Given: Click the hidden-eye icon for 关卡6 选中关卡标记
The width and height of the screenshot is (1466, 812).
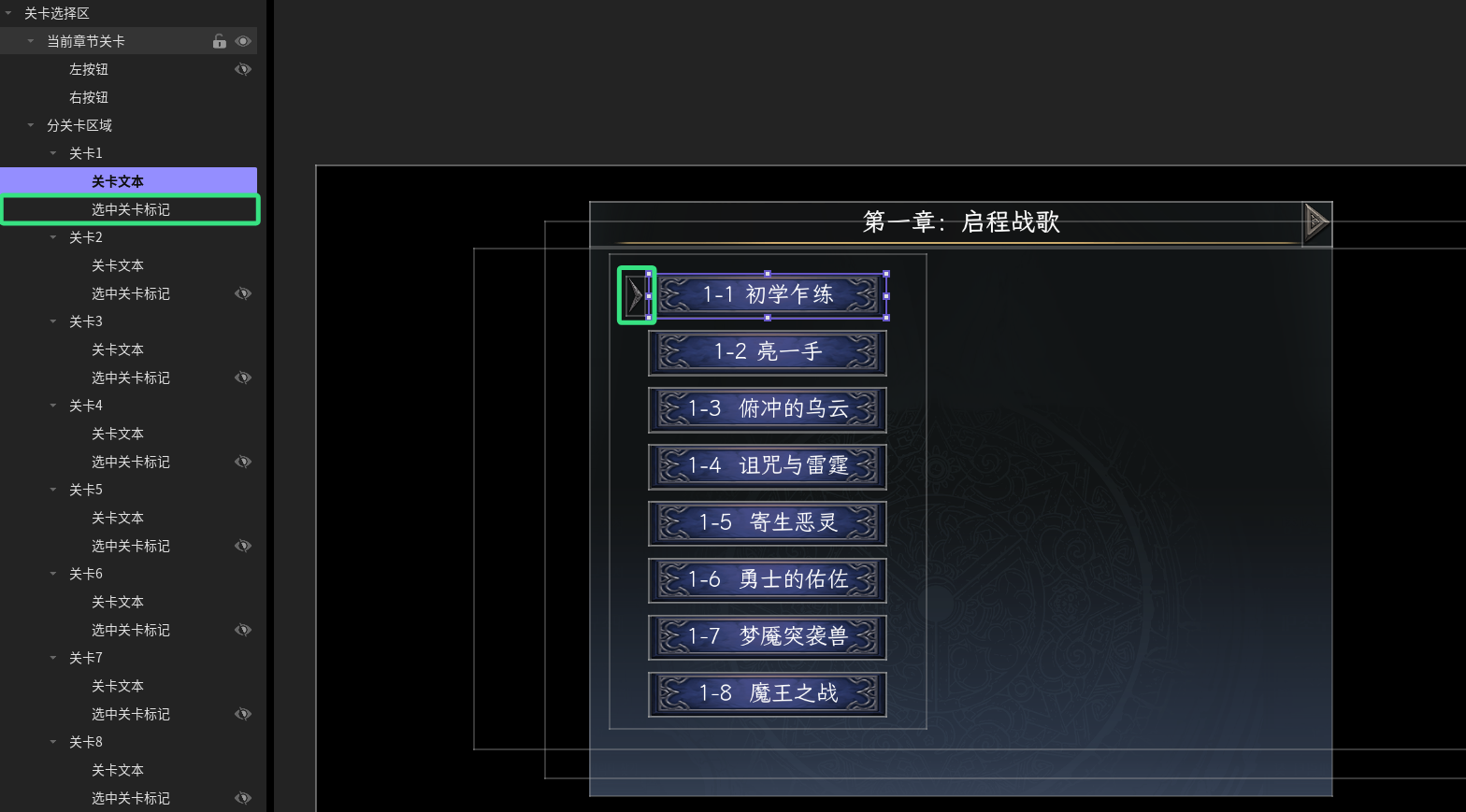Looking at the screenshot, I should 243,630.
